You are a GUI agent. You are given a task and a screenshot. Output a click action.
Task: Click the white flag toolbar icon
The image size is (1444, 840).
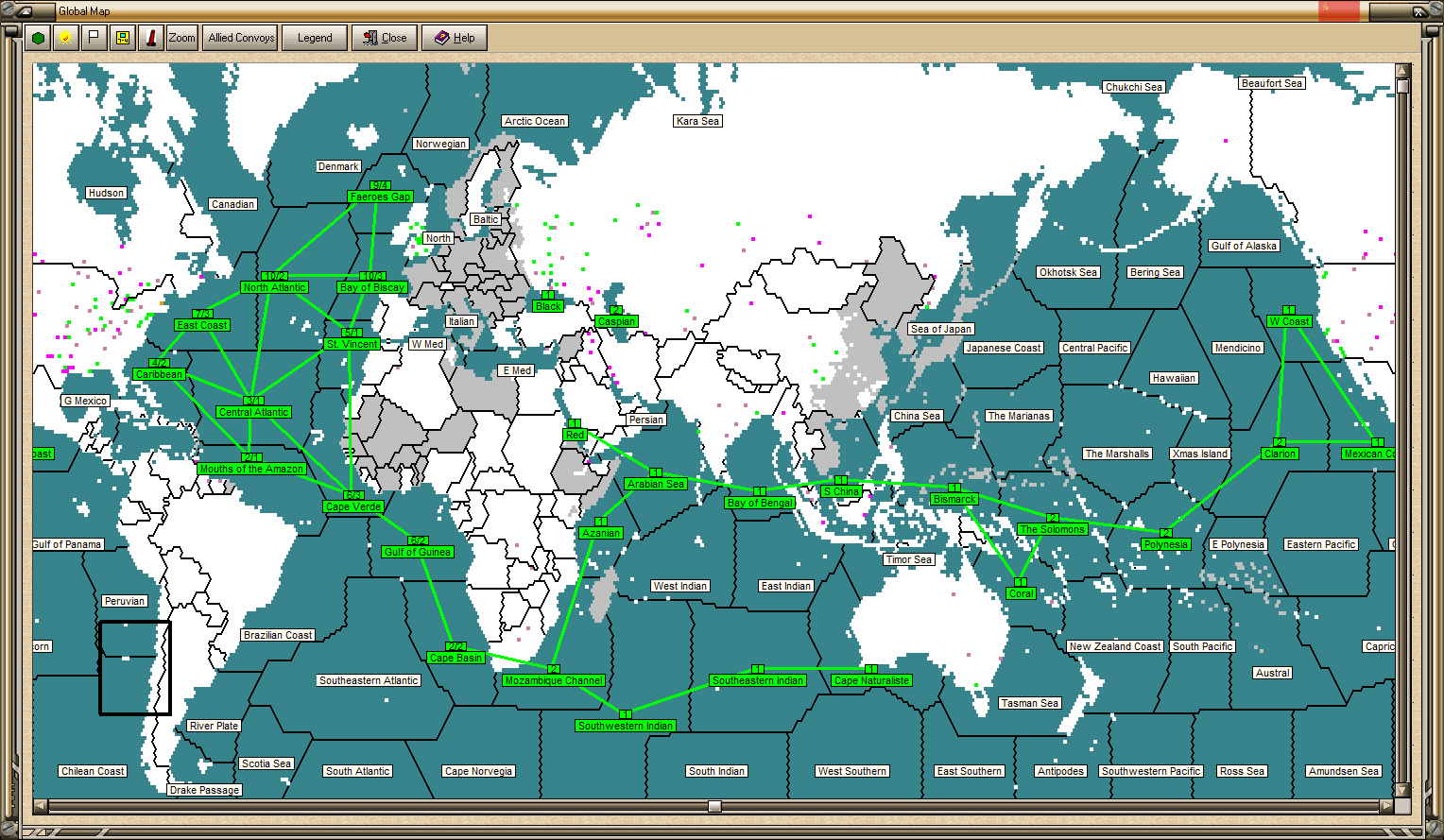click(94, 38)
